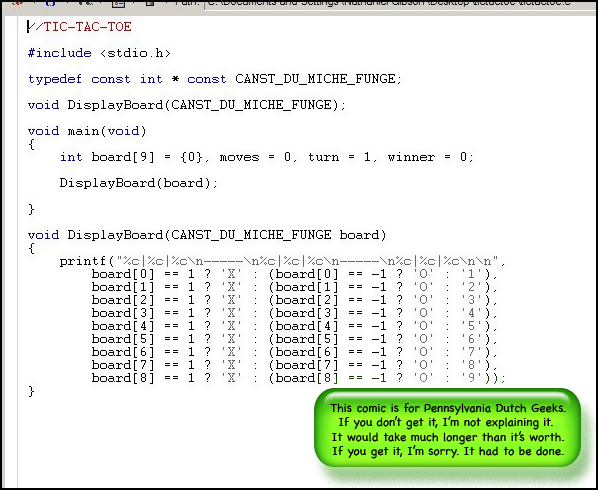
Task: Click the int board[9] declaration line
Action: (267, 157)
